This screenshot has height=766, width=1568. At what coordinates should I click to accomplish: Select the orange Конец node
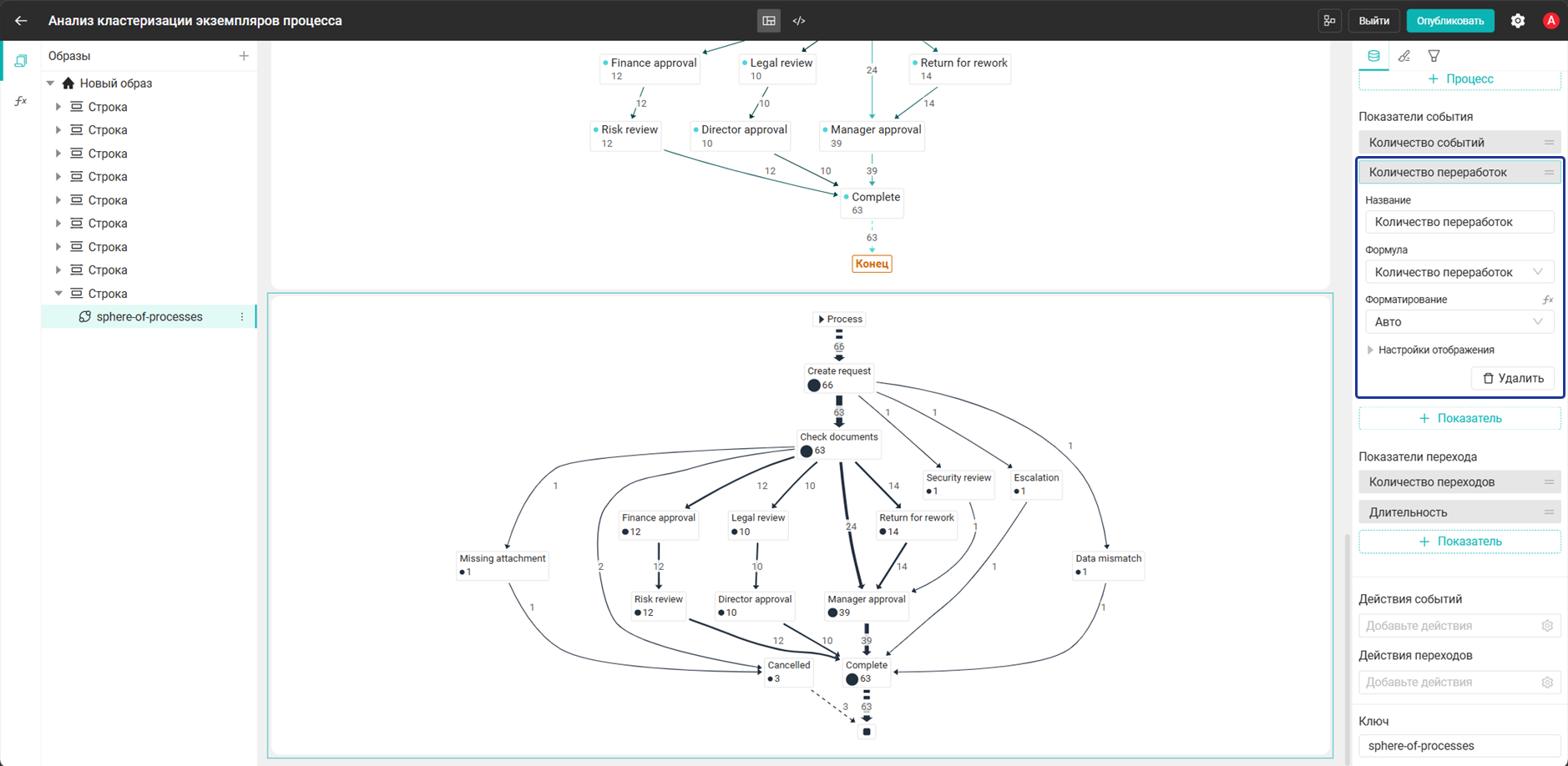click(872, 264)
